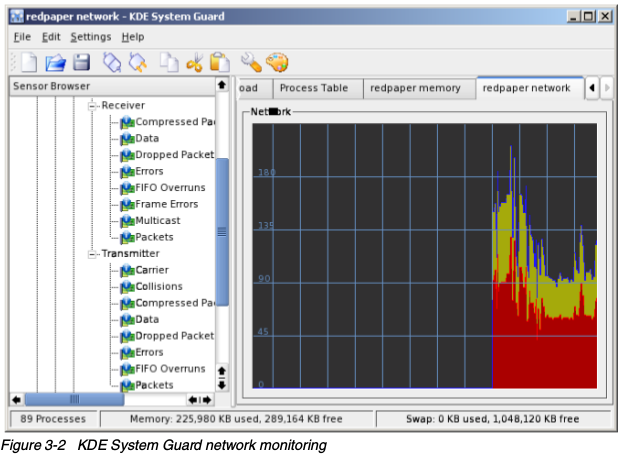Select the Receiver Multicast sensor
This screenshot has width=621, height=459.
[157, 220]
